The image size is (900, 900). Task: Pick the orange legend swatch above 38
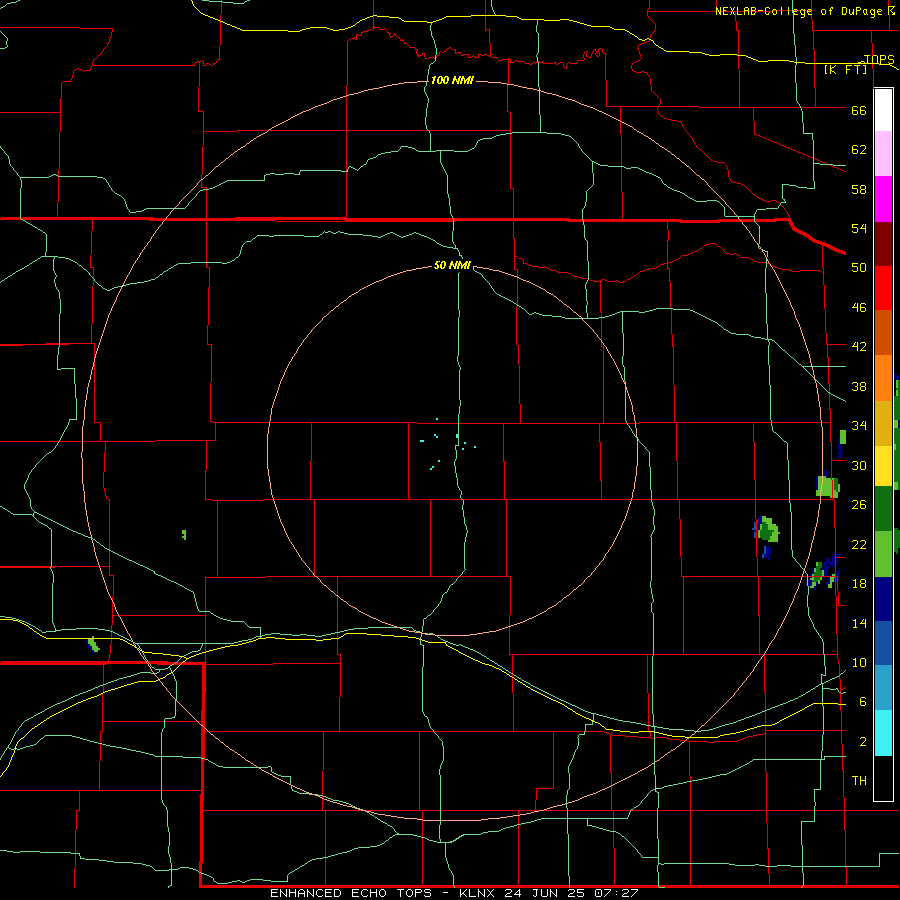(x=883, y=378)
